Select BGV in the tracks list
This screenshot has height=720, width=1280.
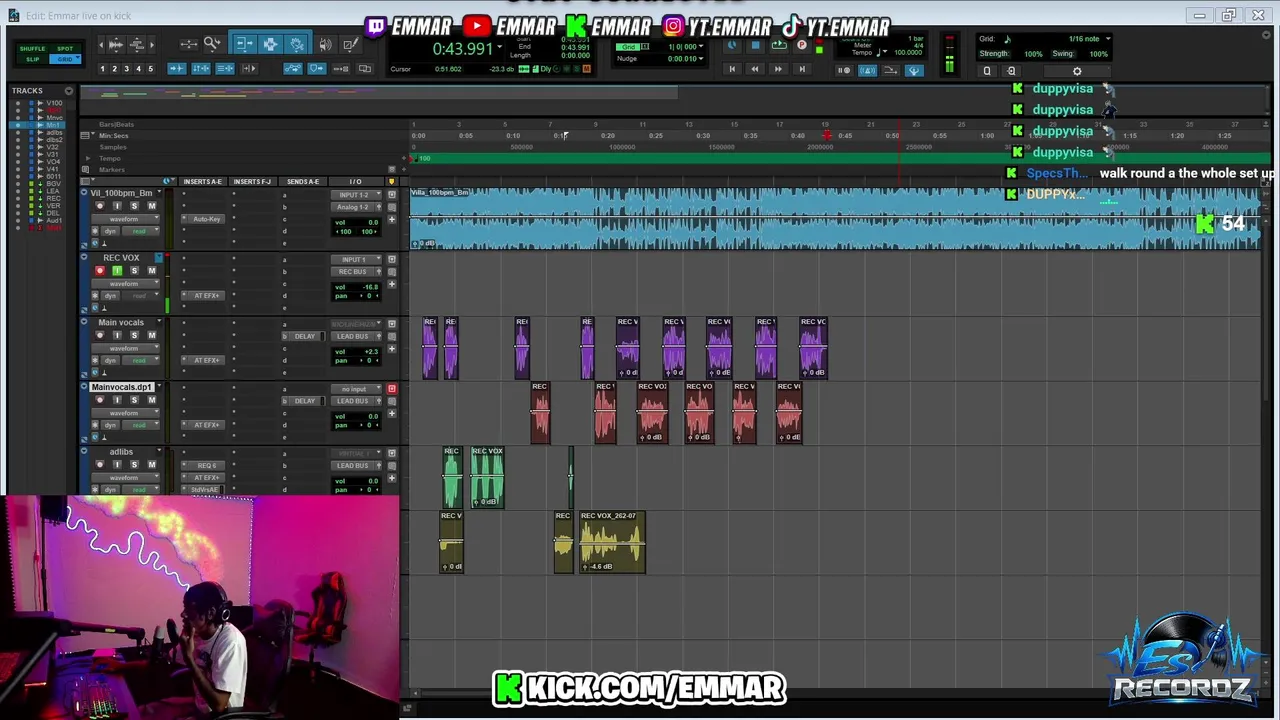pos(53,183)
